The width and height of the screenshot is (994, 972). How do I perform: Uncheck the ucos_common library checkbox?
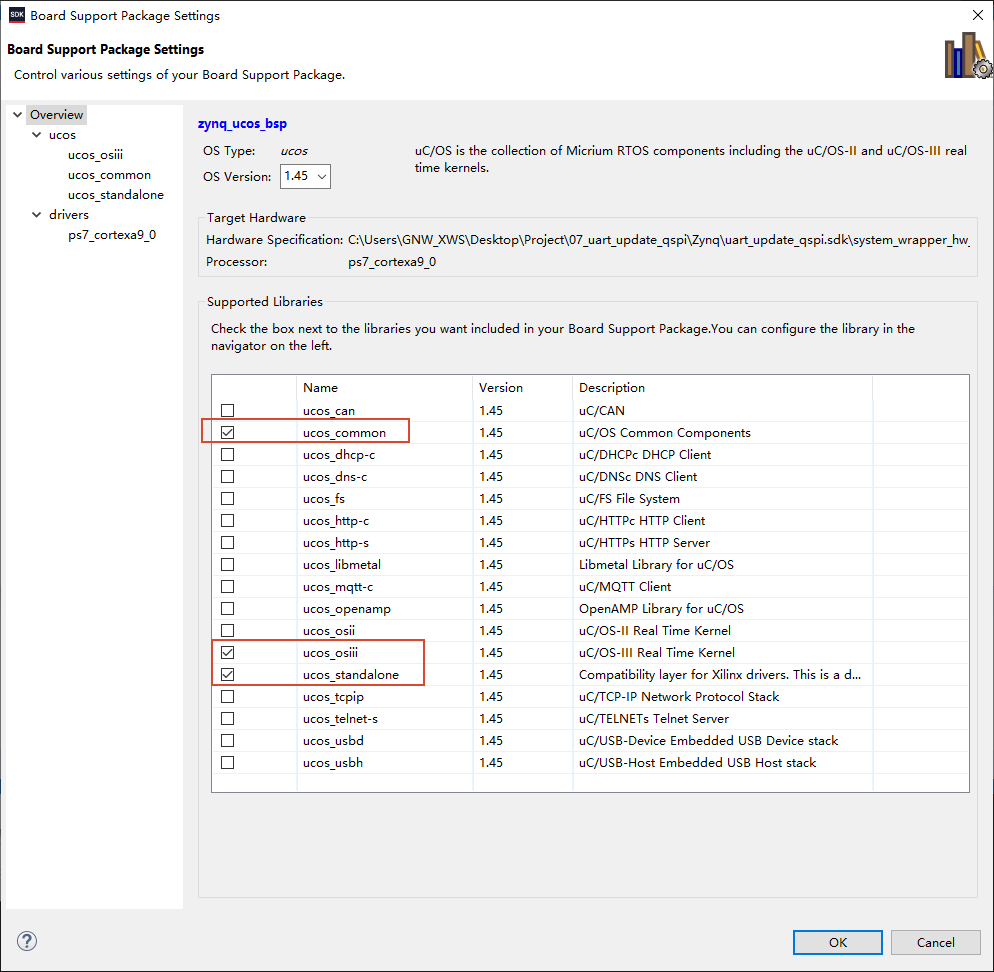(x=228, y=432)
